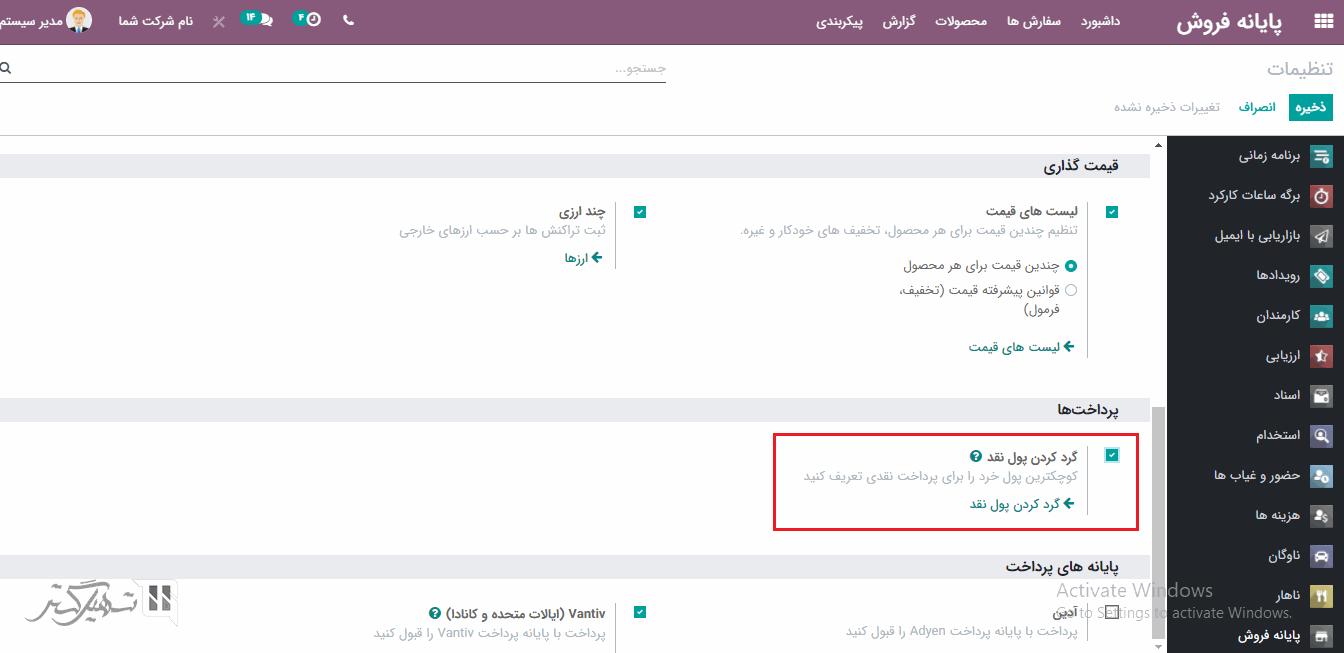
Task: Open پایانه فروش sidebar icon
Action: (1322, 636)
